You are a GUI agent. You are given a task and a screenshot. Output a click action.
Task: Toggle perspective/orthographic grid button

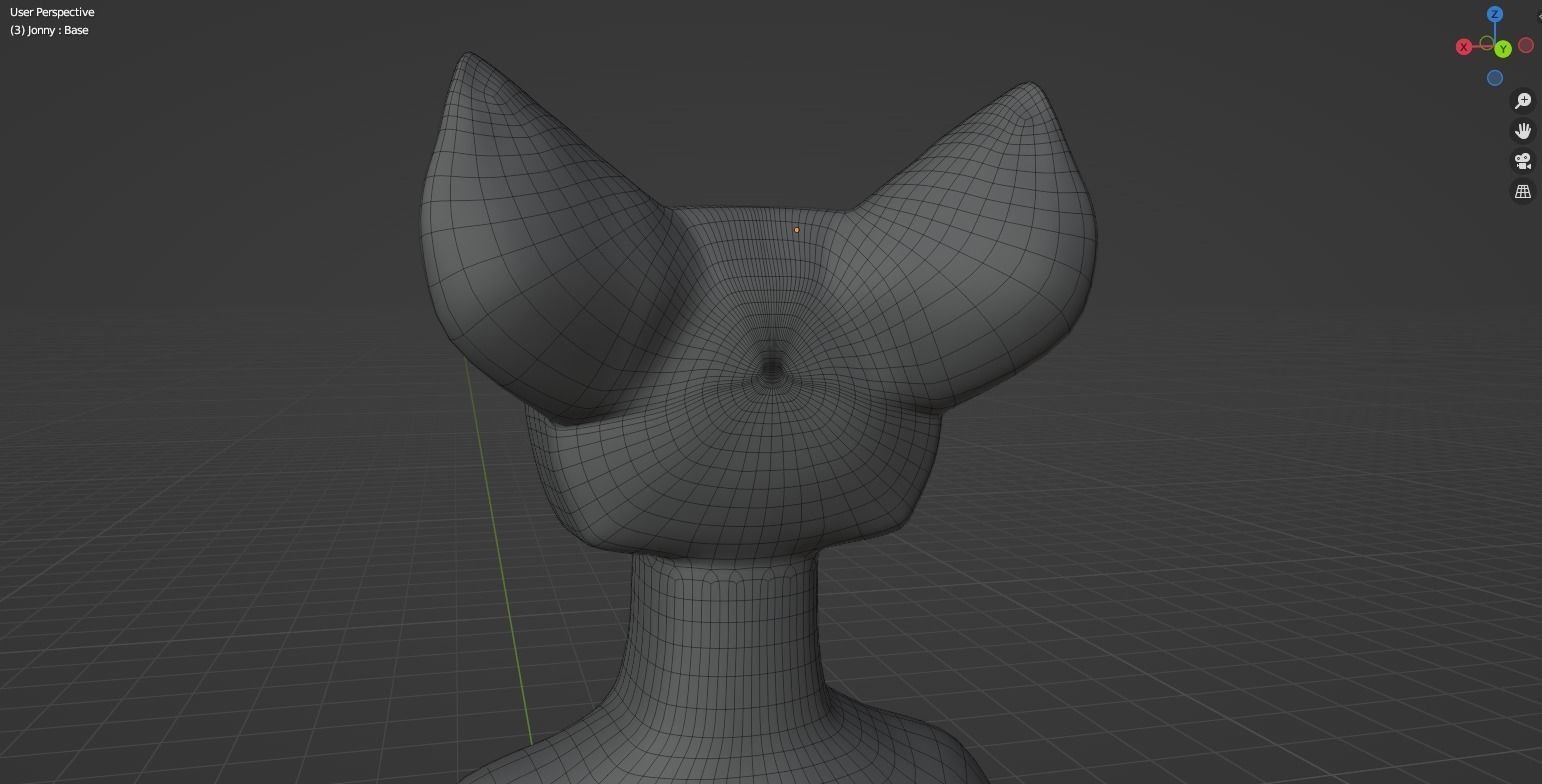point(1523,191)
